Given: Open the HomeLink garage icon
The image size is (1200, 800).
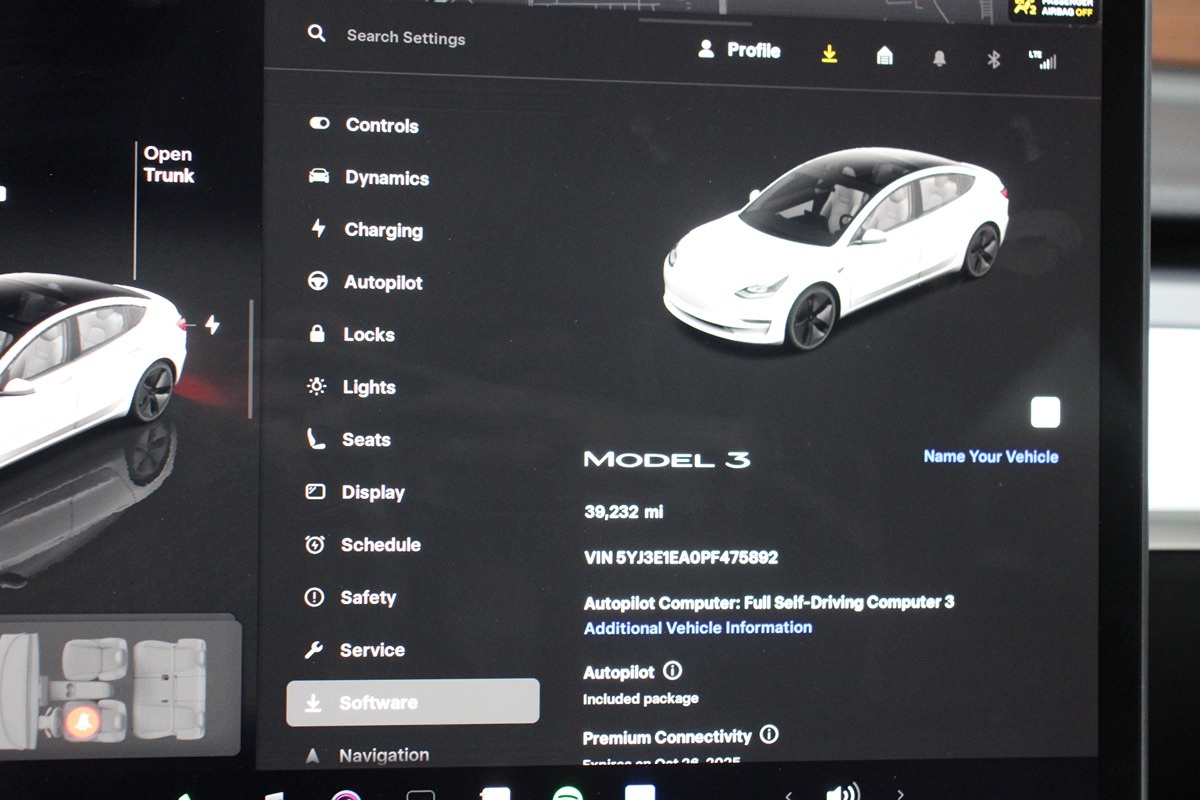Looking at the screenshot, I should tap(884, 57).
